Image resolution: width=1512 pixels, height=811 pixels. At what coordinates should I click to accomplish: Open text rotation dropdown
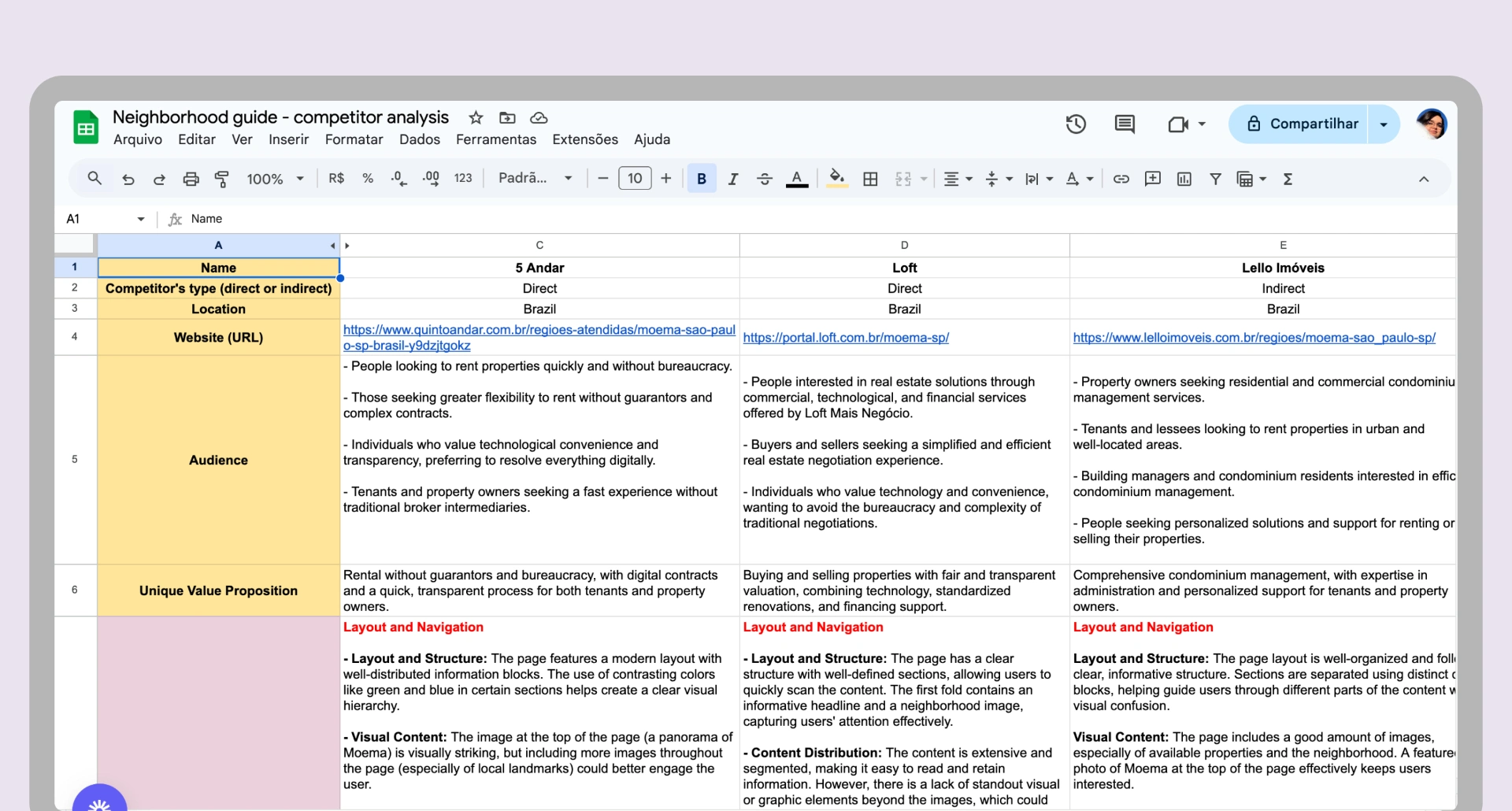(1079, 179)
